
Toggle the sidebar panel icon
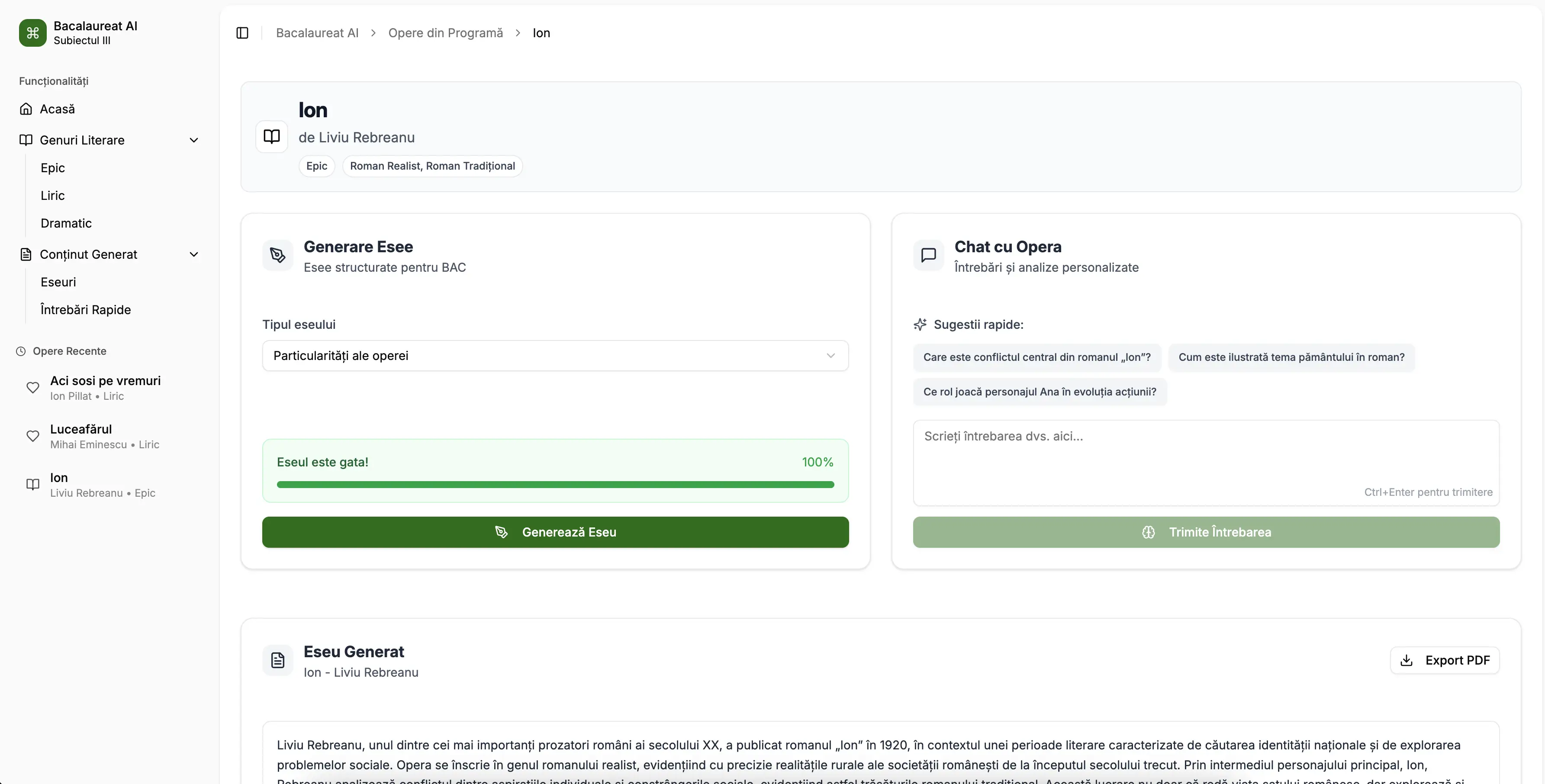point(242,33)
